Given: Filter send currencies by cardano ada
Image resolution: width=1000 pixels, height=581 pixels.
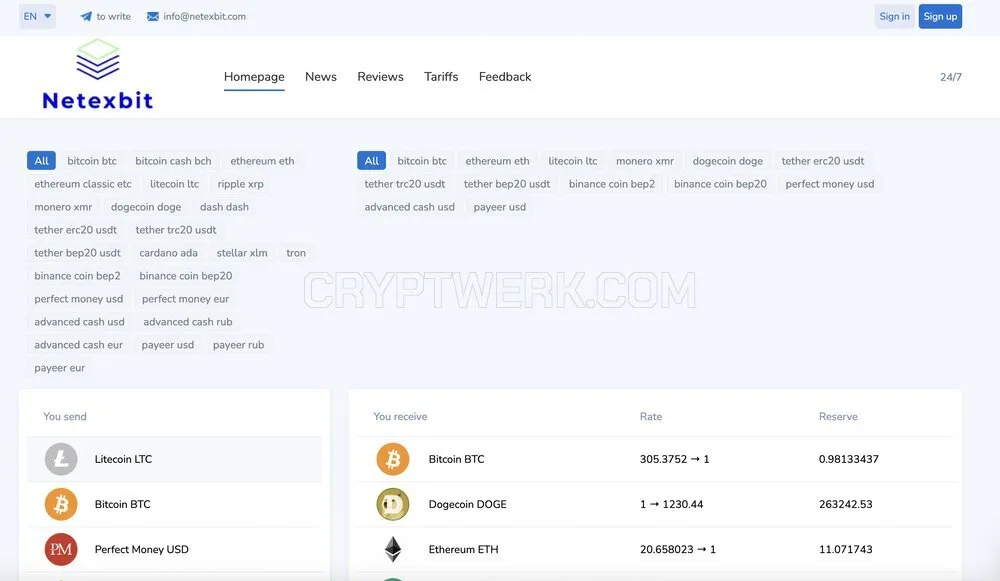Looking at the screenshot, I should [x=168, y=253].
